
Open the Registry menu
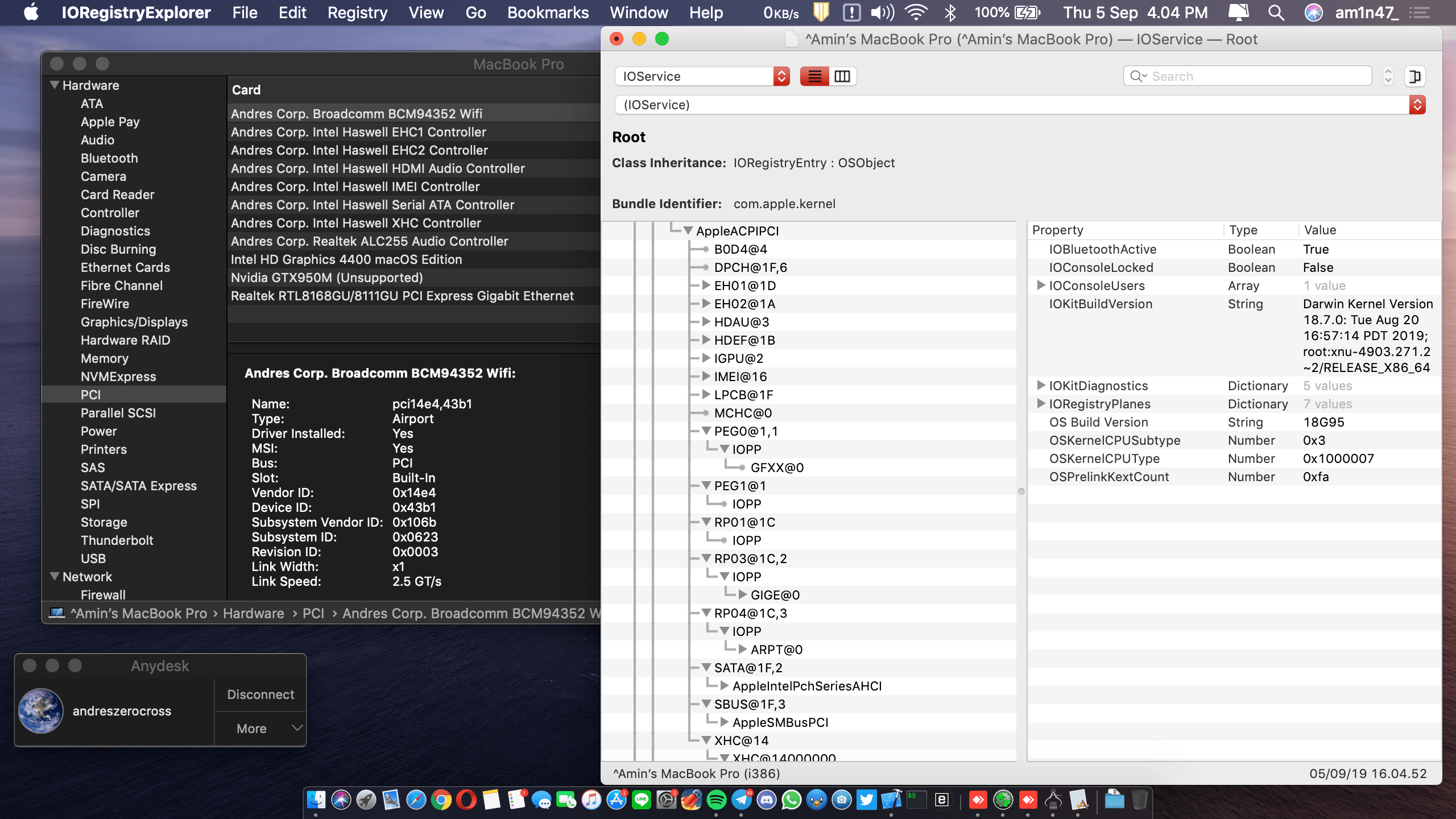point(357,13)
